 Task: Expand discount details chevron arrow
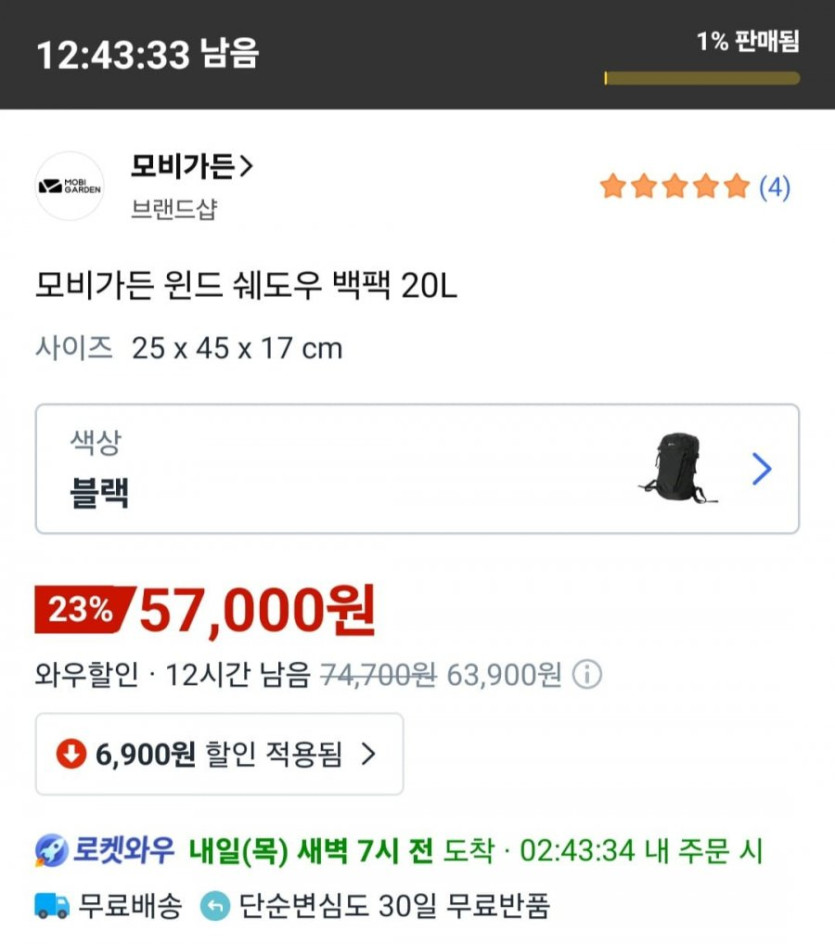(x=368, y=754)
